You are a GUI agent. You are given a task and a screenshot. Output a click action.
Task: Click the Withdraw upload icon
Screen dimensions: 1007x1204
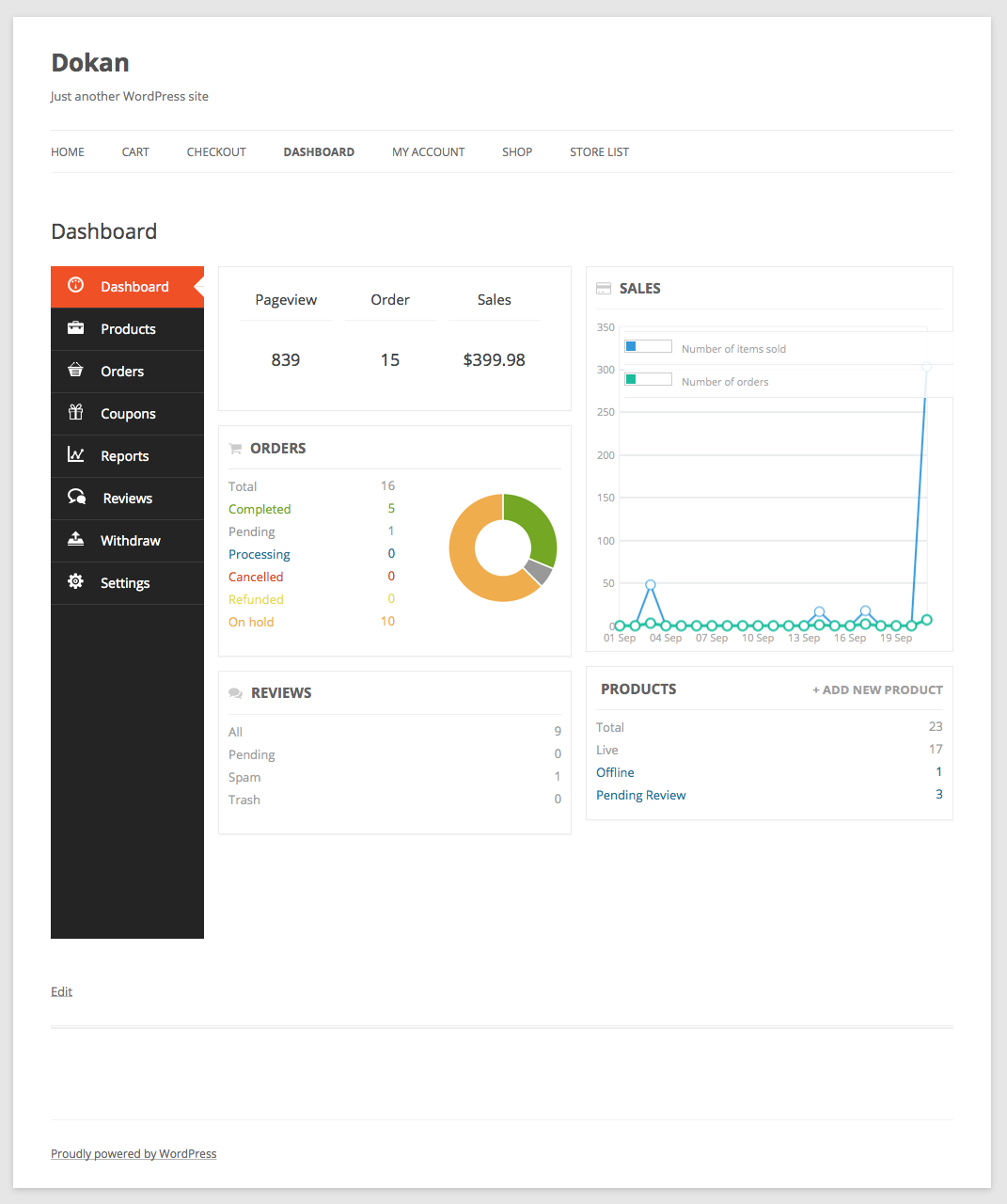coord(76,539)
